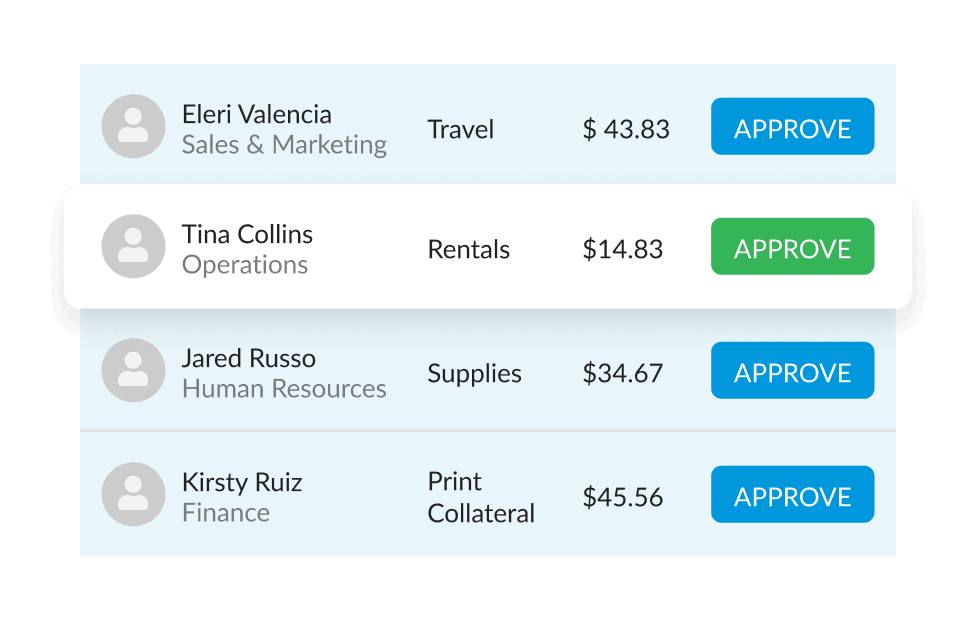The height and width of the screenshot is (624, 976).
Task: Select the $14.83 amount
Action: [x=622, y=249]
